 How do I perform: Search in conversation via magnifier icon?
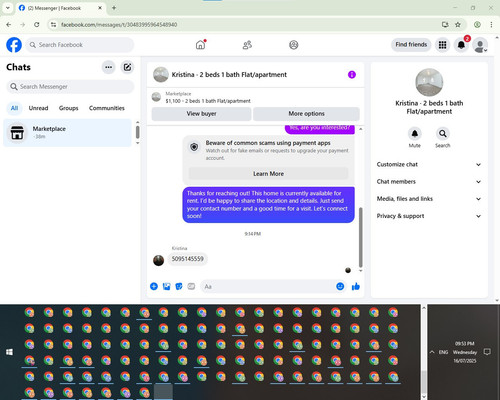pos(443,134)
